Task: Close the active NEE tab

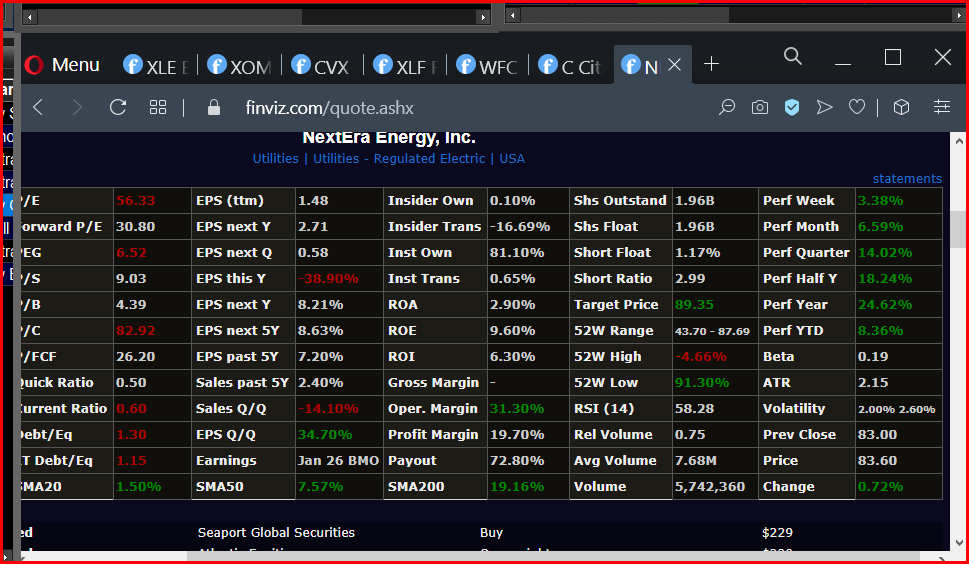Action: [675, 64]
